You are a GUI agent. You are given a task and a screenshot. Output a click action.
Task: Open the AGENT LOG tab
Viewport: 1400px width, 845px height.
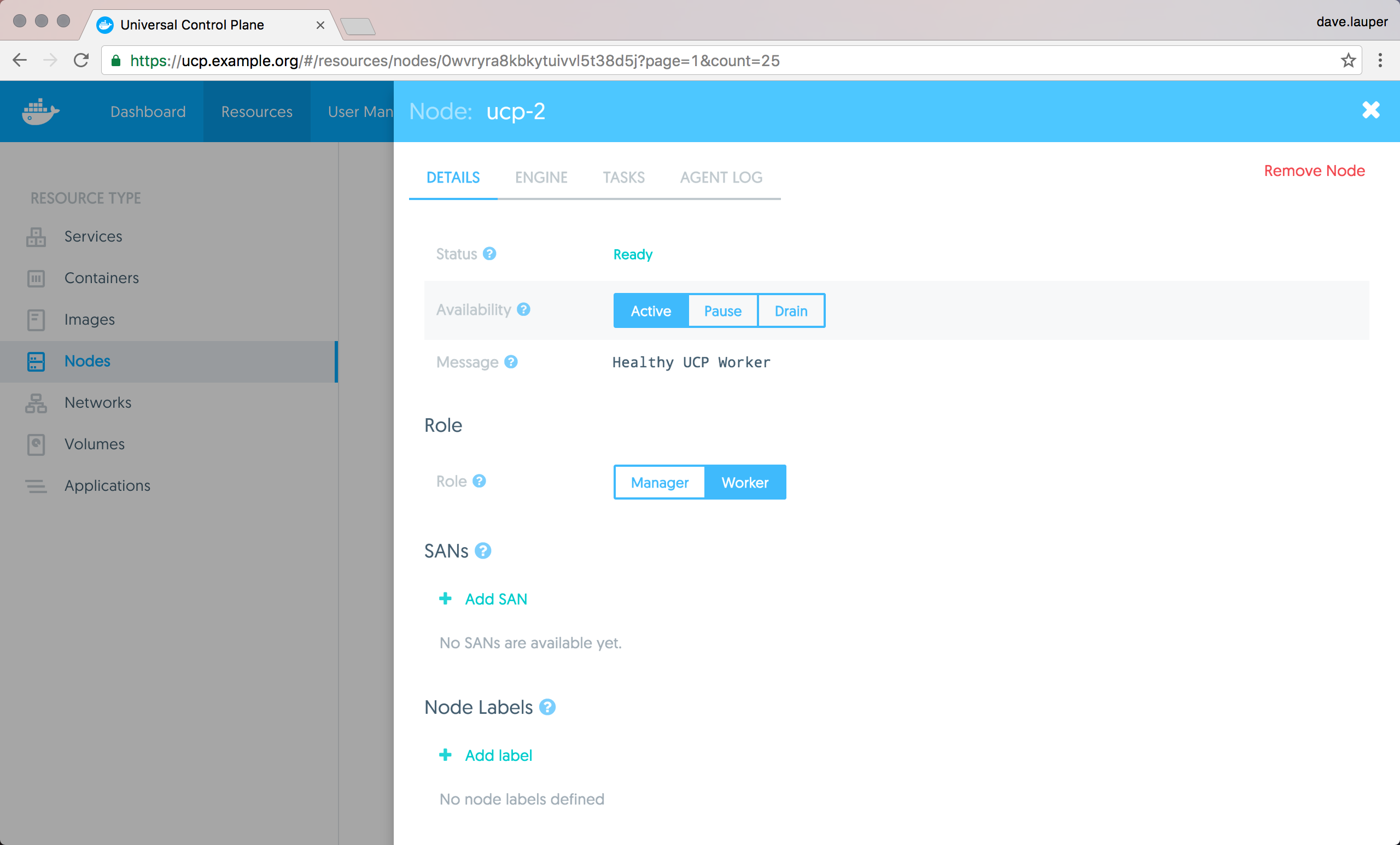tap(721, 177)
